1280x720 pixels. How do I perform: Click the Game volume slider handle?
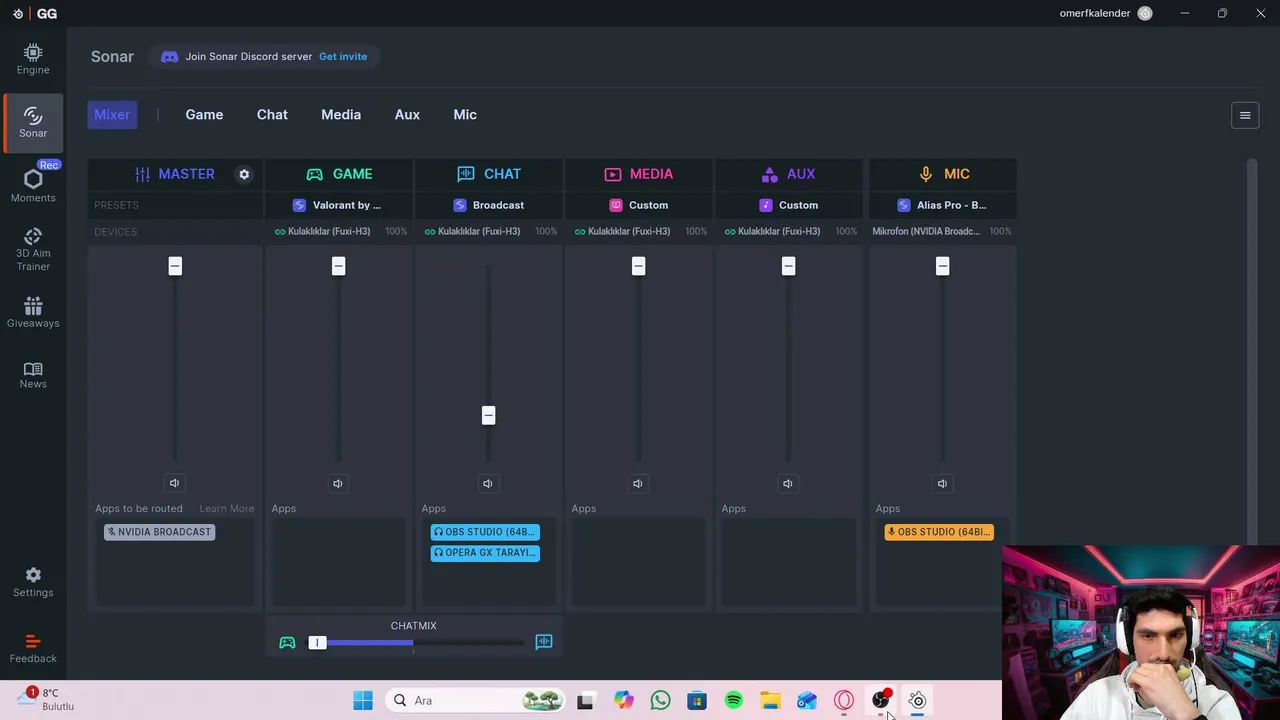click(x=338, y=266)
